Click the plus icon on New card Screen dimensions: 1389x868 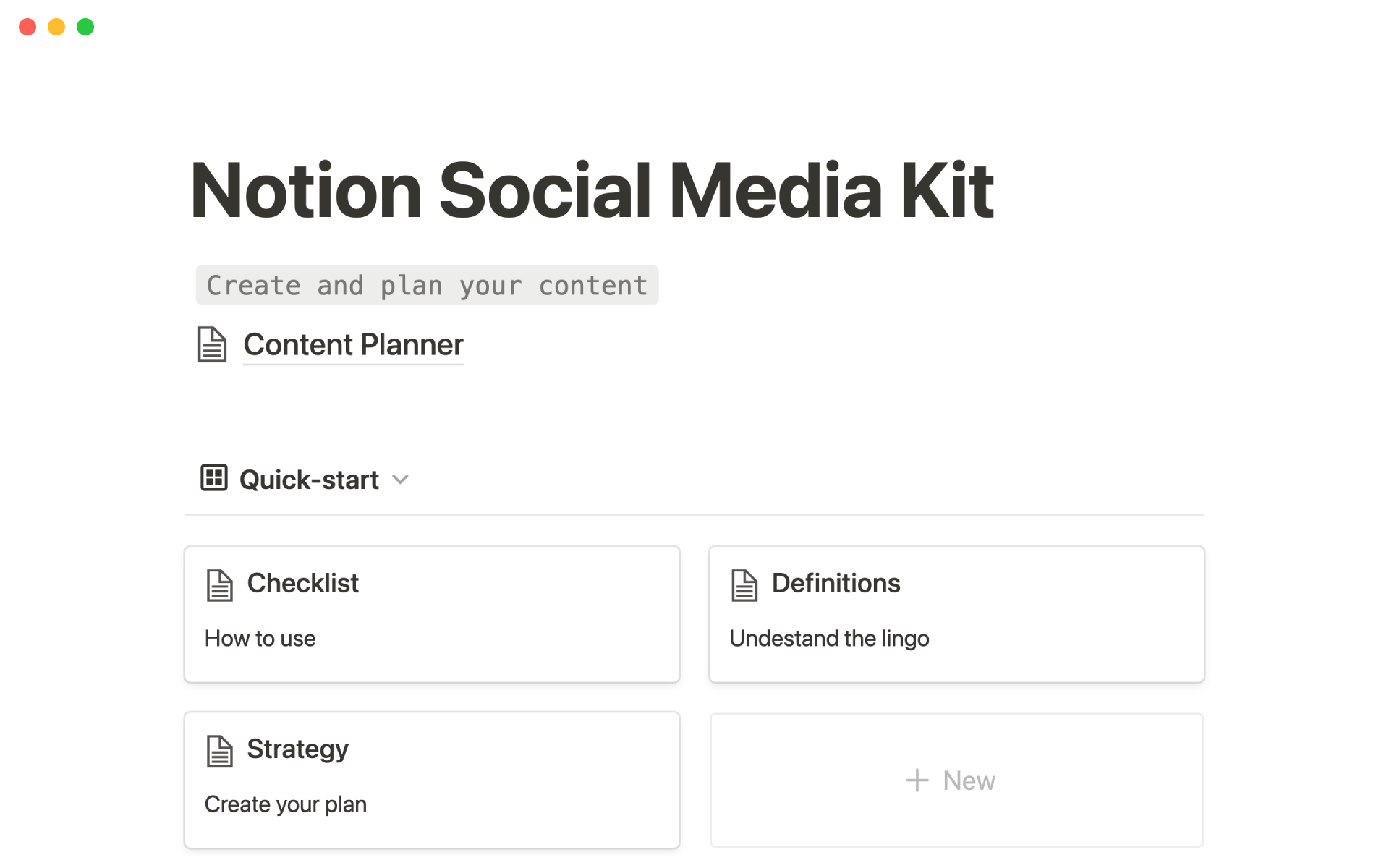[x=917, y=780]
